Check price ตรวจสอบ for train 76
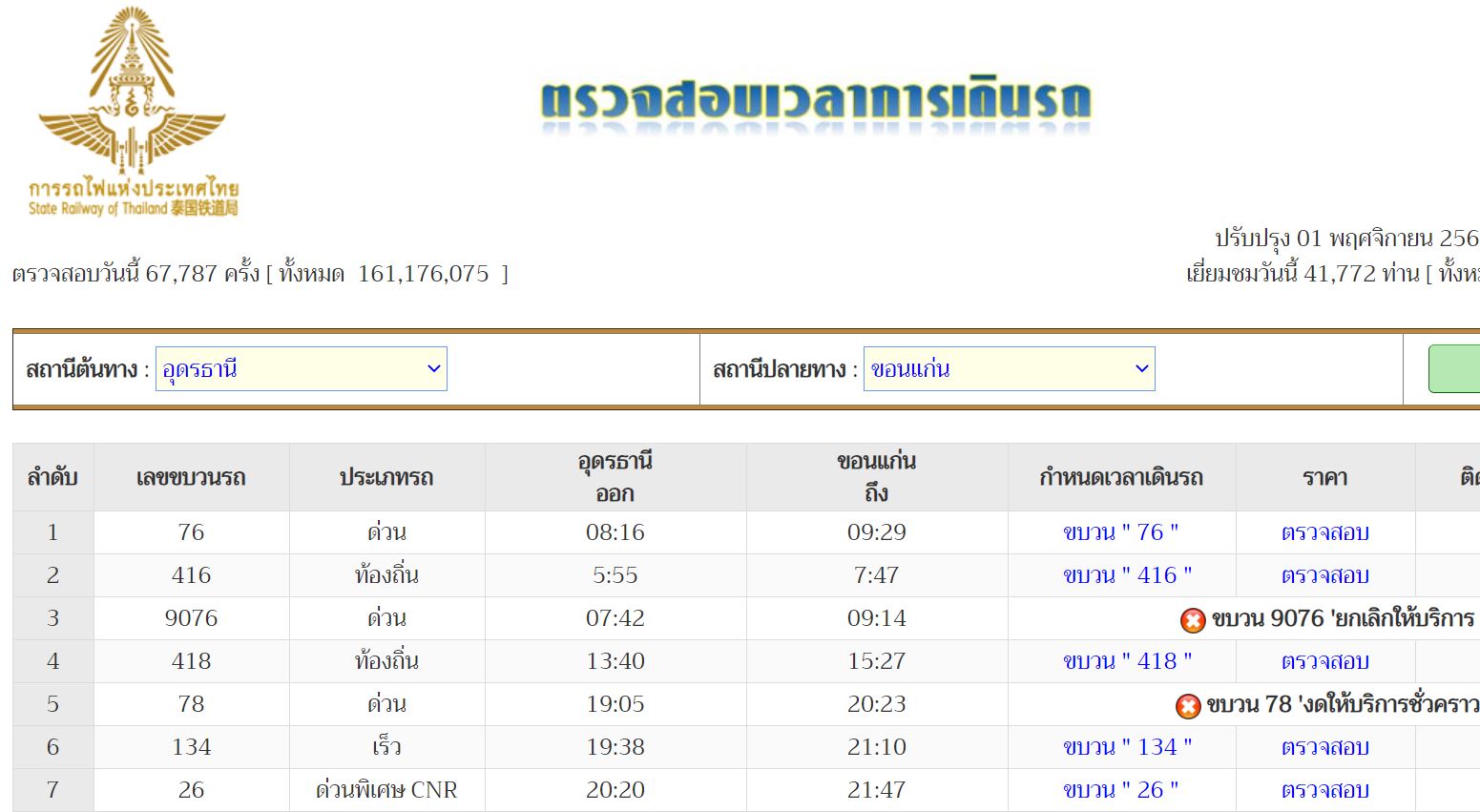 tap(1325, 532)
